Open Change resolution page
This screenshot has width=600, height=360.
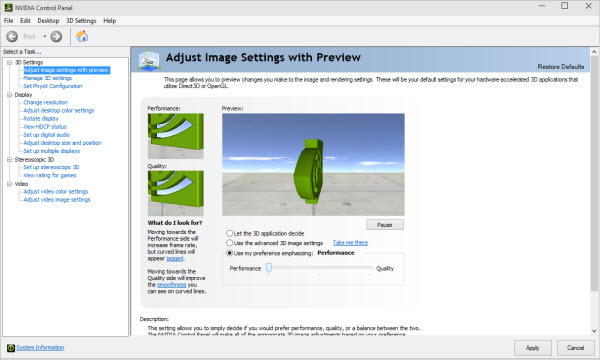tap(46, 103)
